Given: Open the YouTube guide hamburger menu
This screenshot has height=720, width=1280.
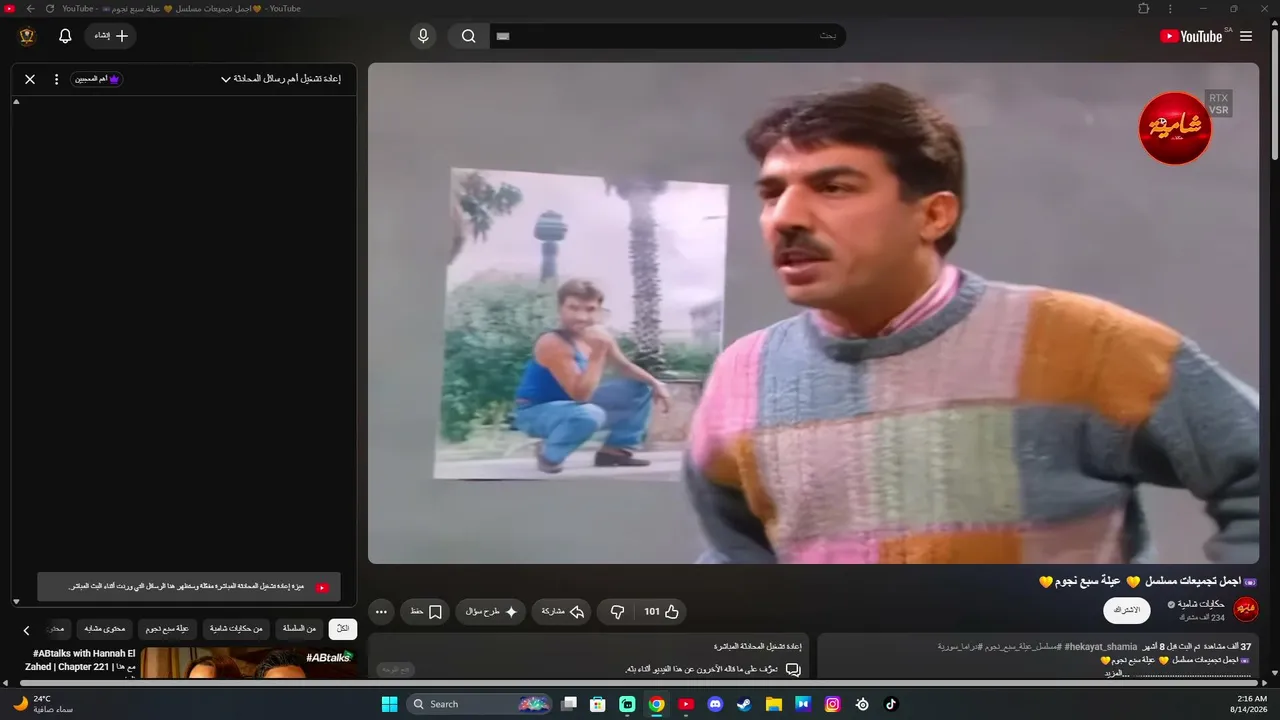Looking at the screenshot, I should pos(1246,36).
